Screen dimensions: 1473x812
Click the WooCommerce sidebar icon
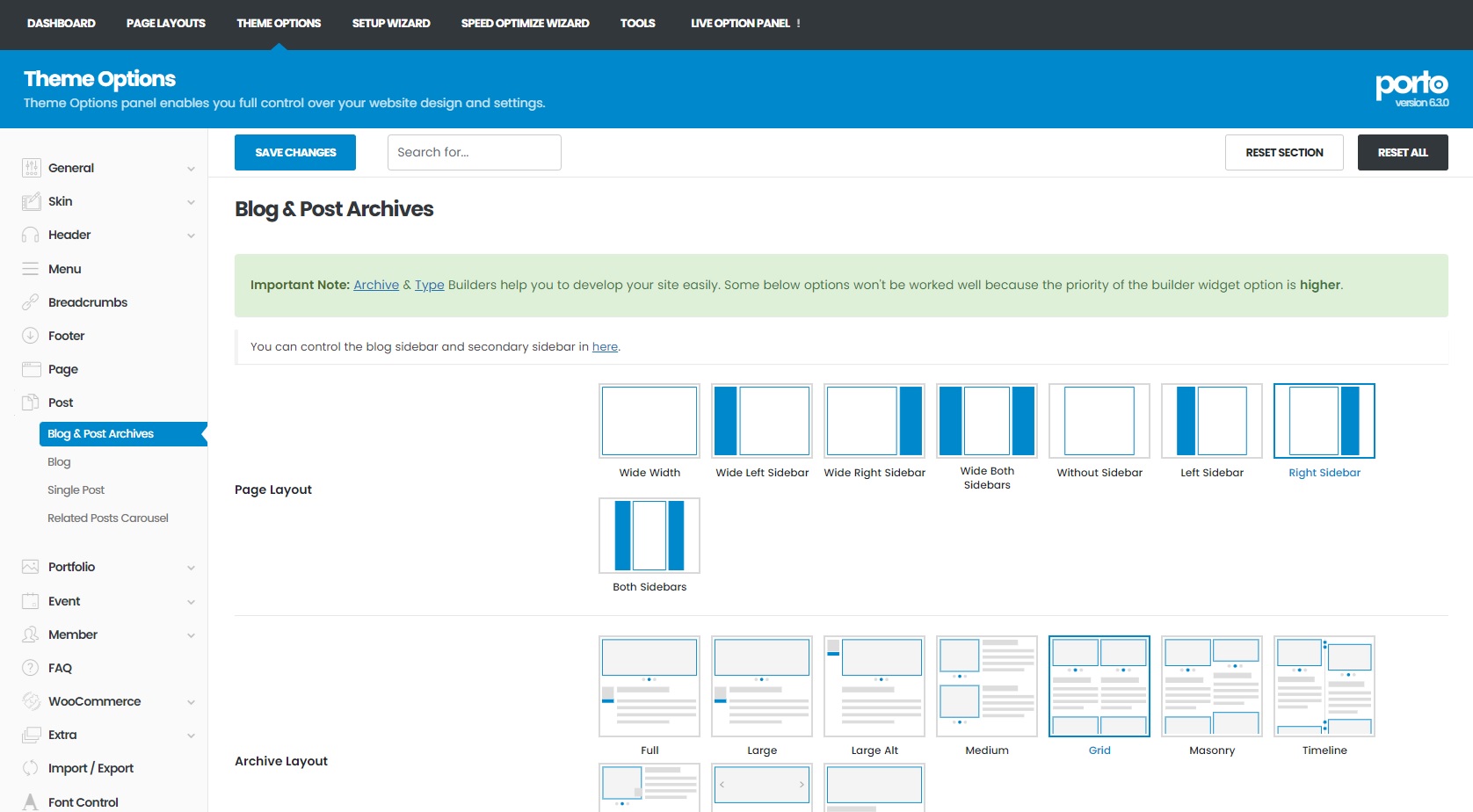tap(31, 701)
